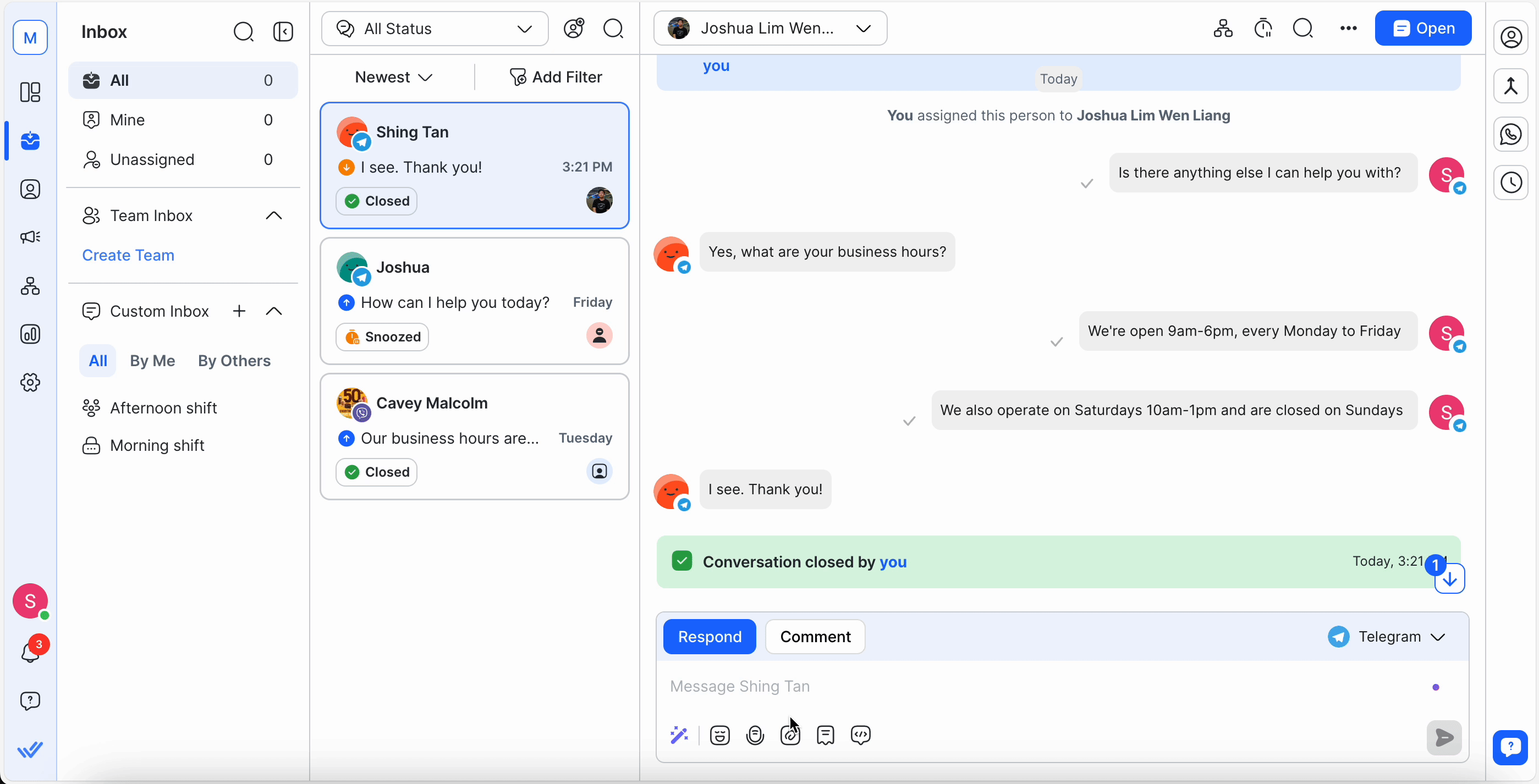Collapse the inbox sidebar panel
Screen dimensions: 1539x784
click(283, 32)
